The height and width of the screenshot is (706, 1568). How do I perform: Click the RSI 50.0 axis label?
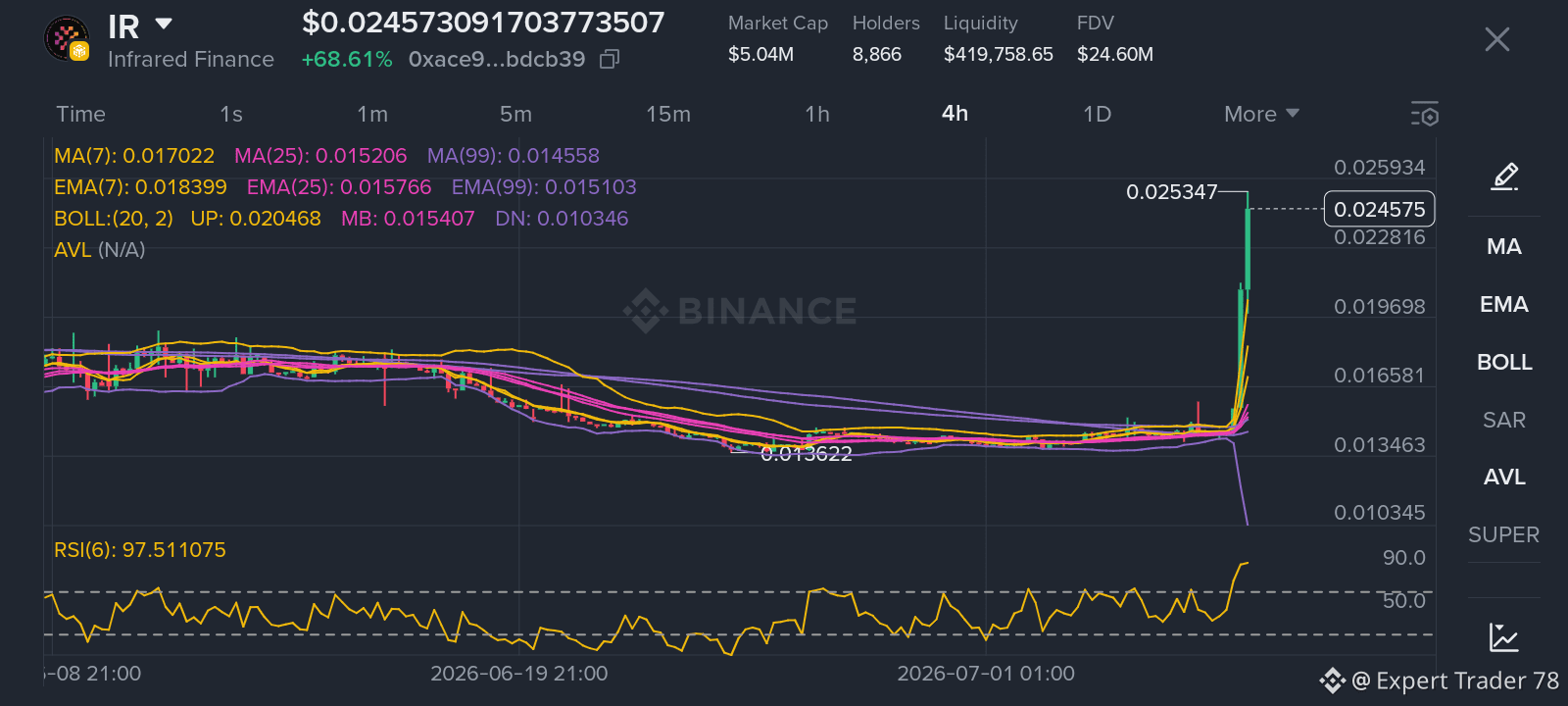pyautogui.click(x=1403, y=601)
